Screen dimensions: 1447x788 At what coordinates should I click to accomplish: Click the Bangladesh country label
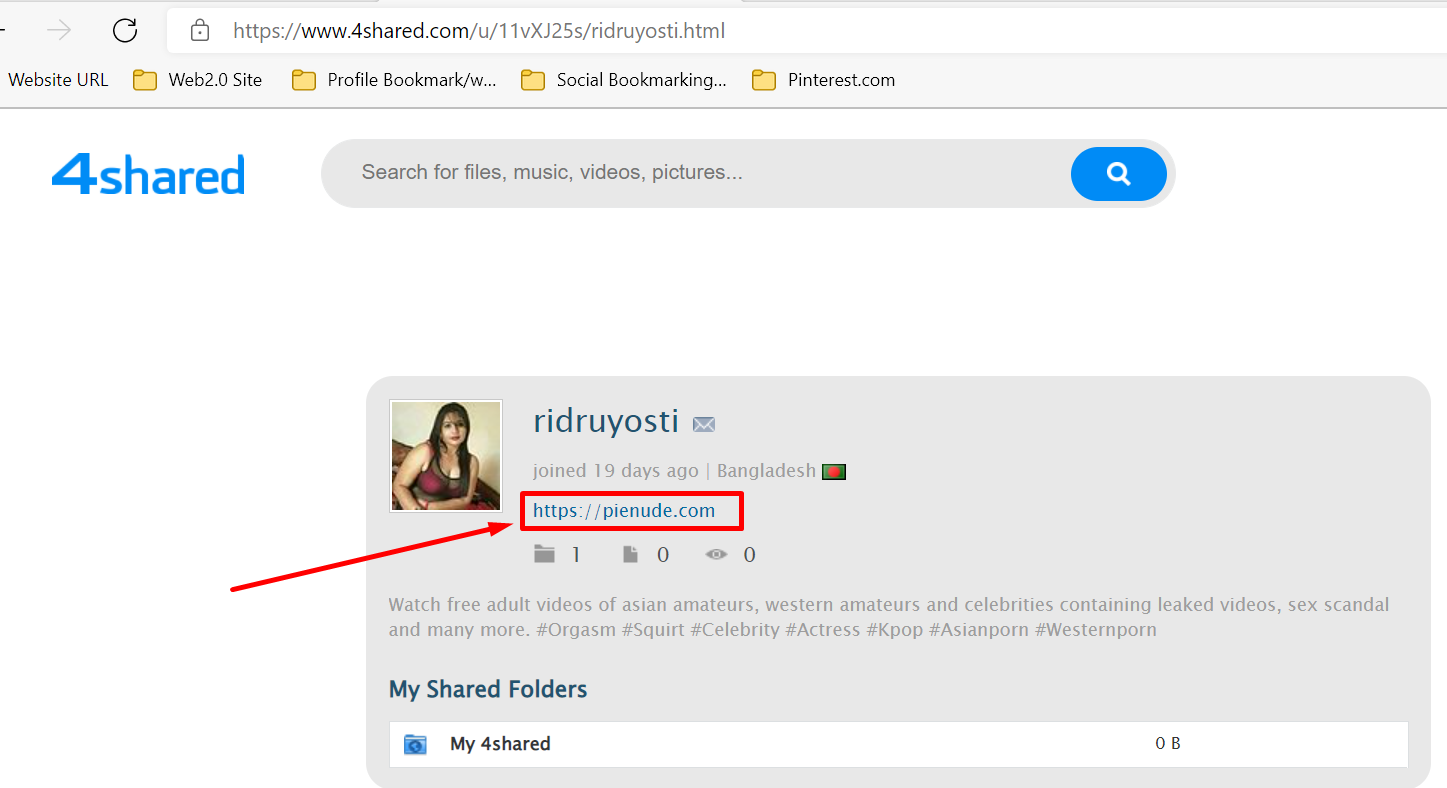[x=766, y=470]
